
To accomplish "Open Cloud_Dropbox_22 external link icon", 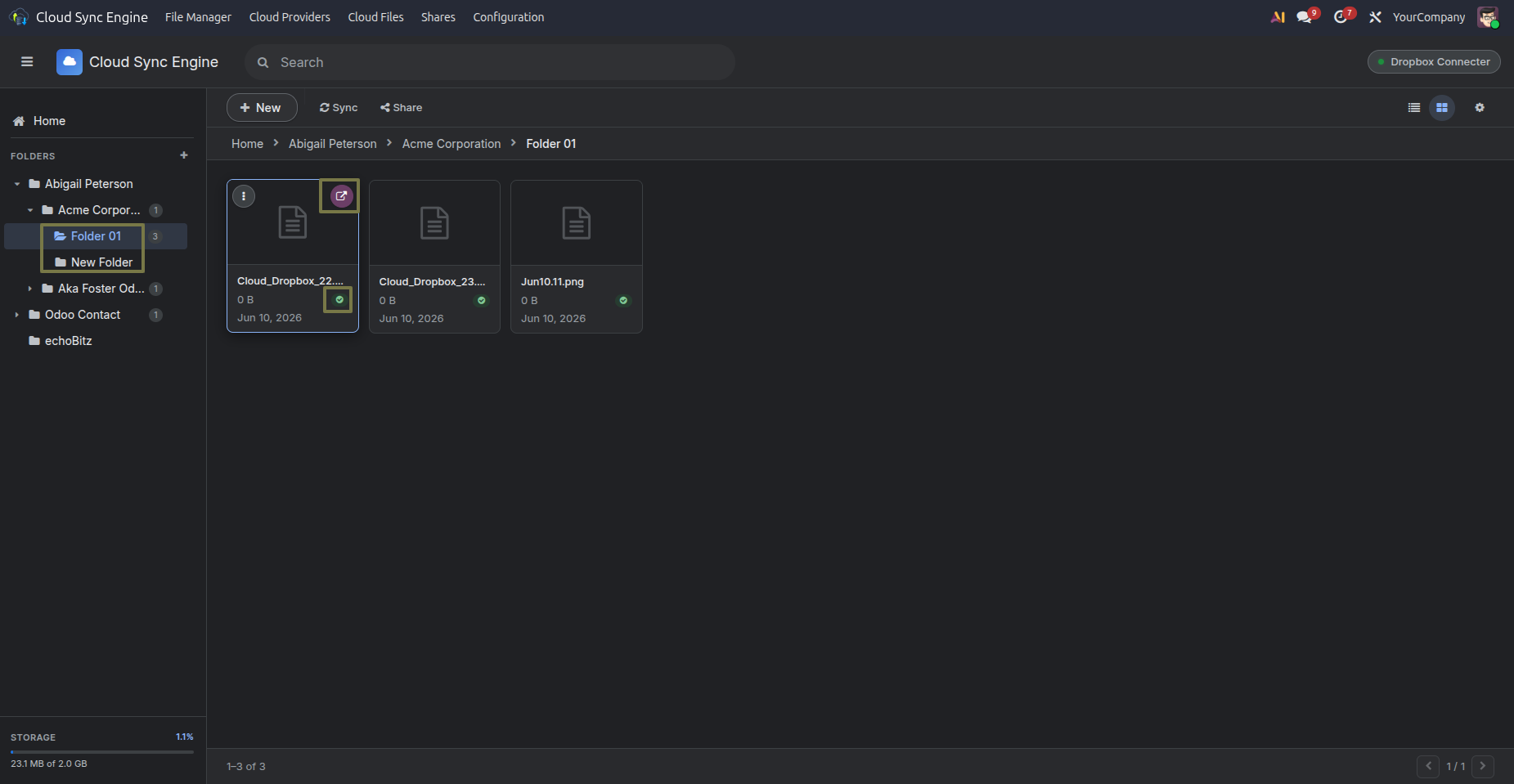I will [341, 196].
